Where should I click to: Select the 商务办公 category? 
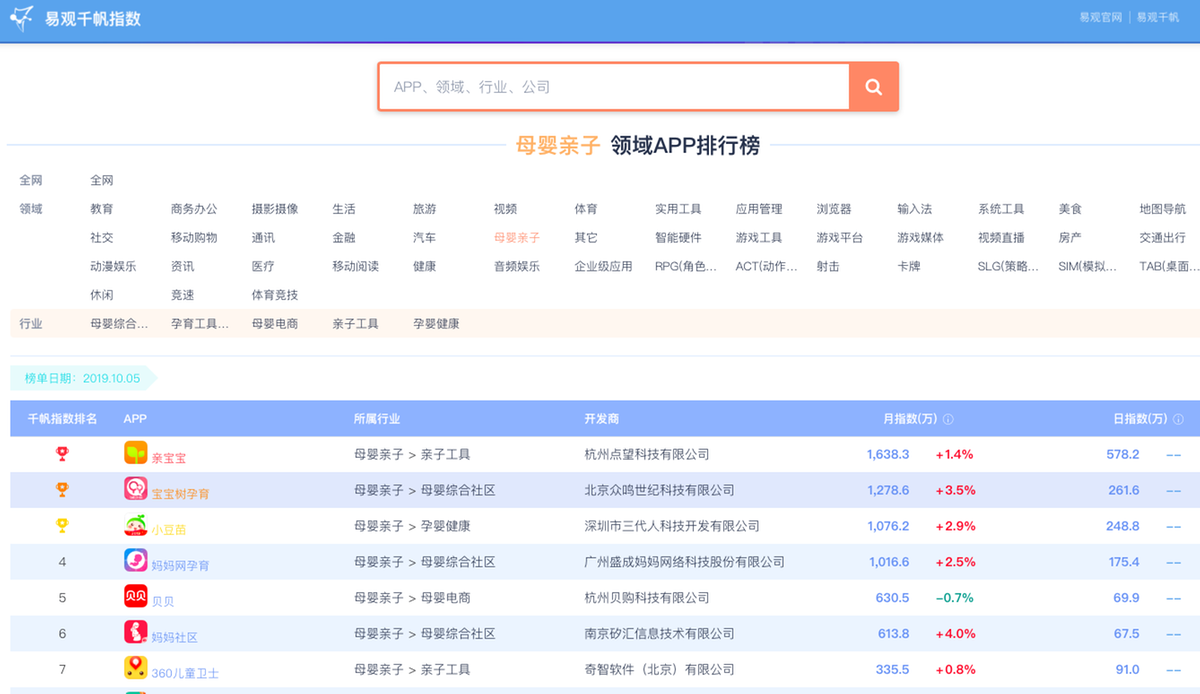pos(194,209)
